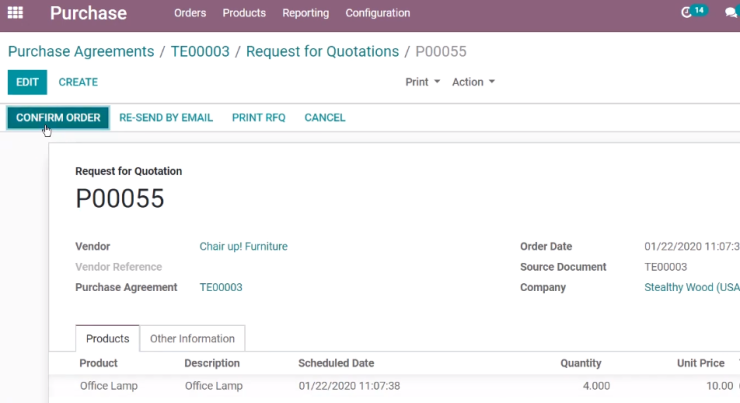This screenshot has width=740, height=403.
Task: Click the Create button
Action: click(78, 82)
